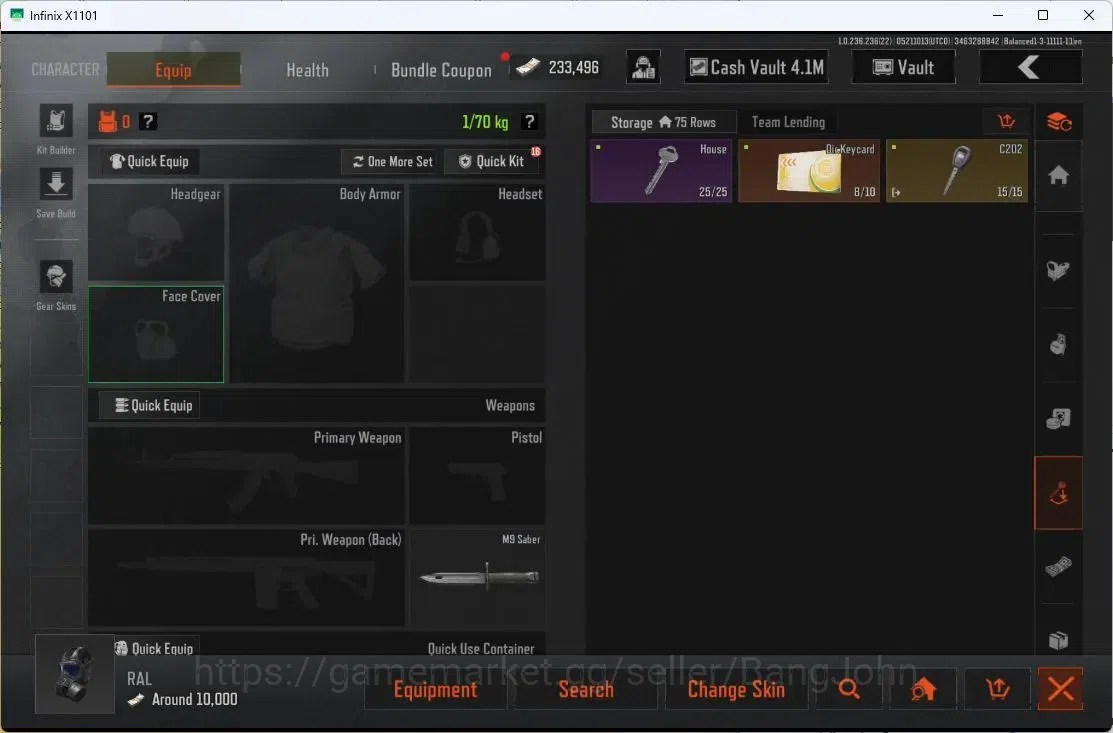This screenshot has width=1113, height=733.
Task: Select the Pistol slot
Action: pyautogui.click(x=478, y=475)
